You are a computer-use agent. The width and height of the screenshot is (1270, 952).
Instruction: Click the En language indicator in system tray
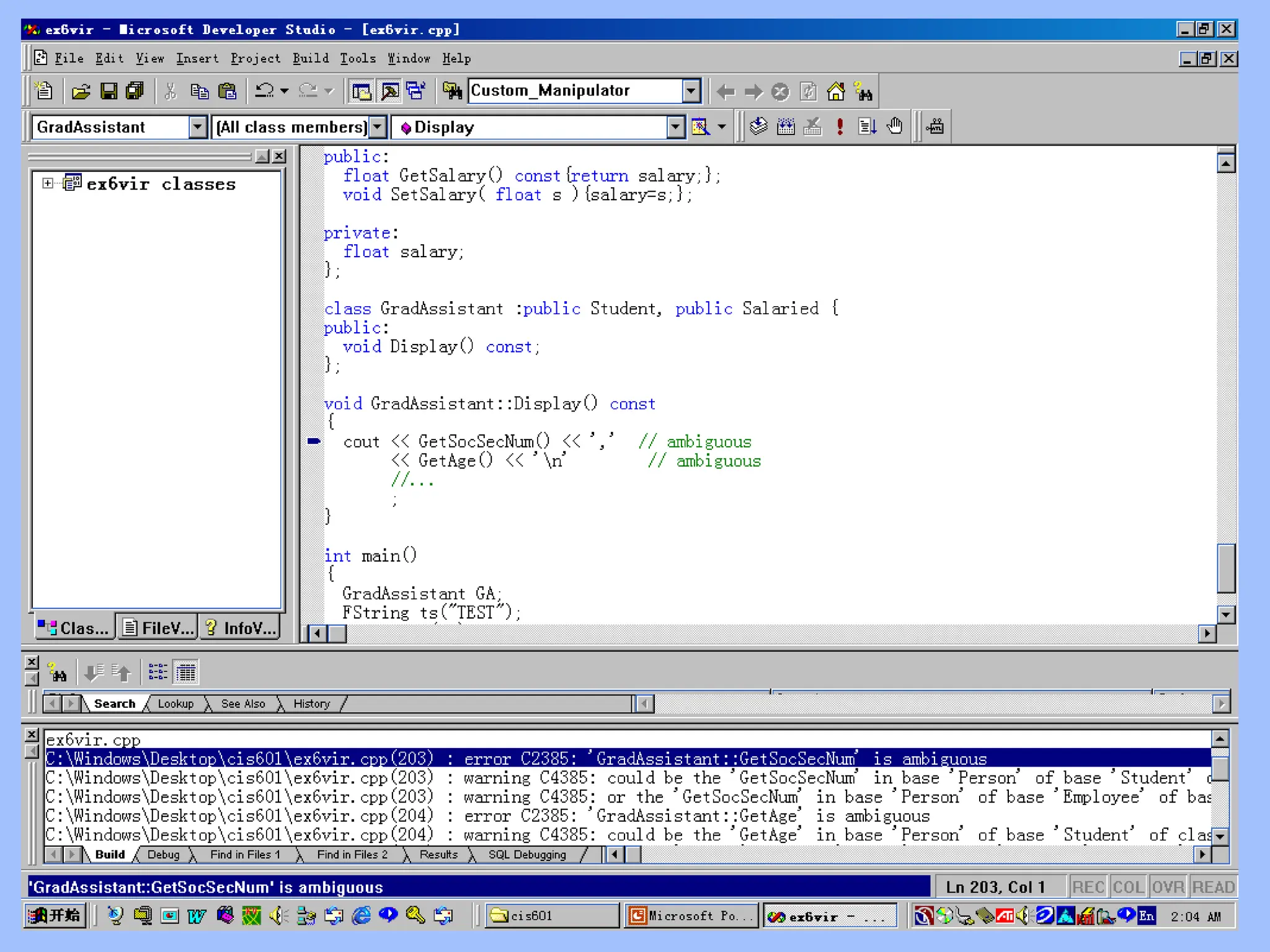click(1146, 915)
